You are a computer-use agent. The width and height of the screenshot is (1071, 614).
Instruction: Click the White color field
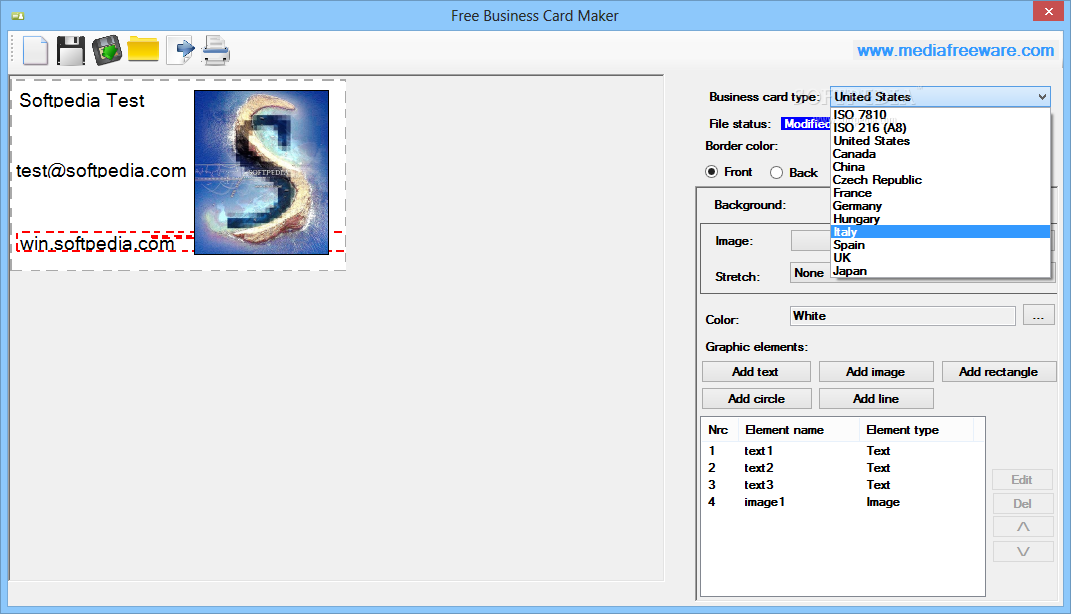pos(903,316)
